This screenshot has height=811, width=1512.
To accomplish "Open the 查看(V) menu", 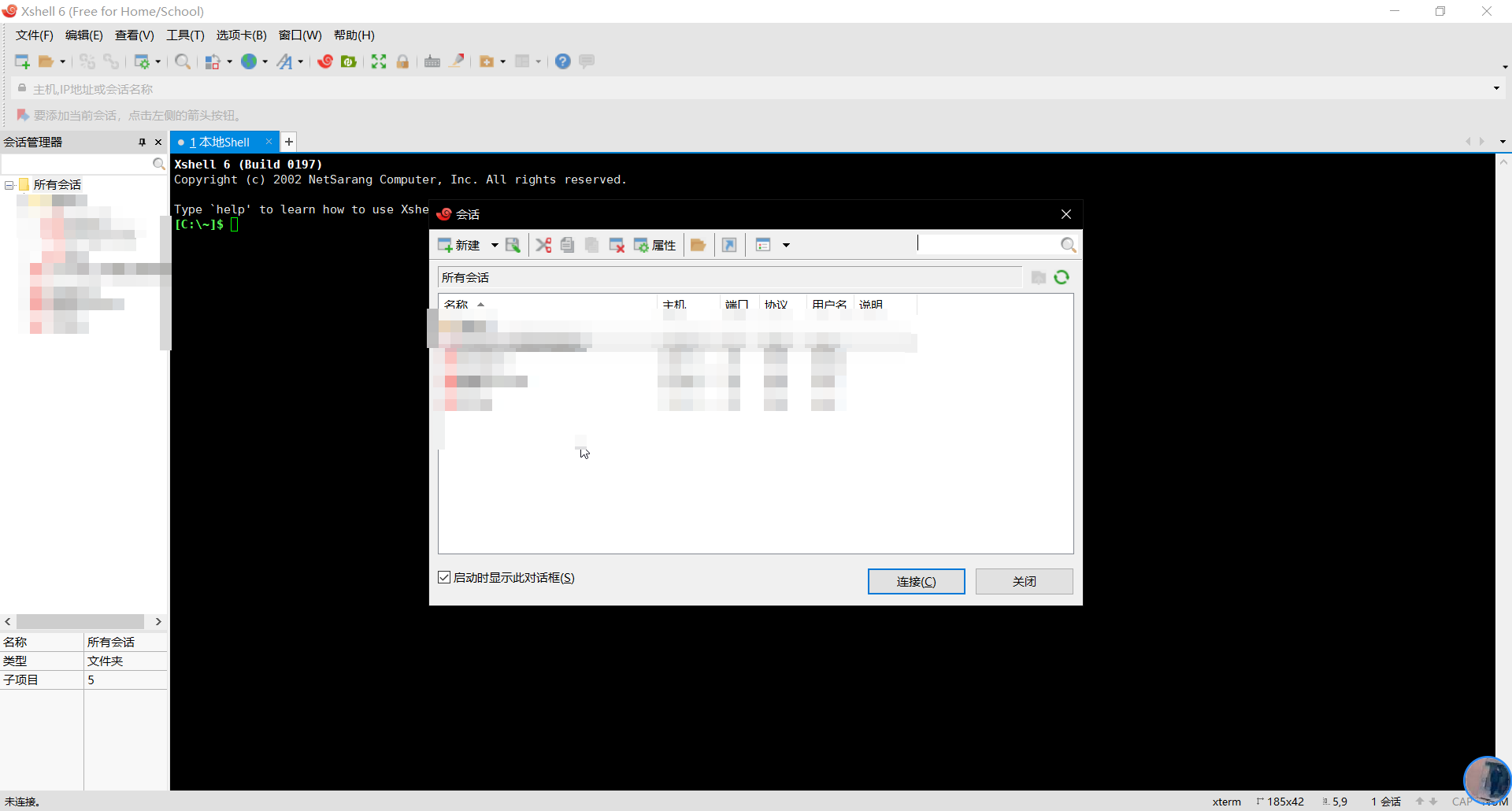I will click(x=134, y=35).
